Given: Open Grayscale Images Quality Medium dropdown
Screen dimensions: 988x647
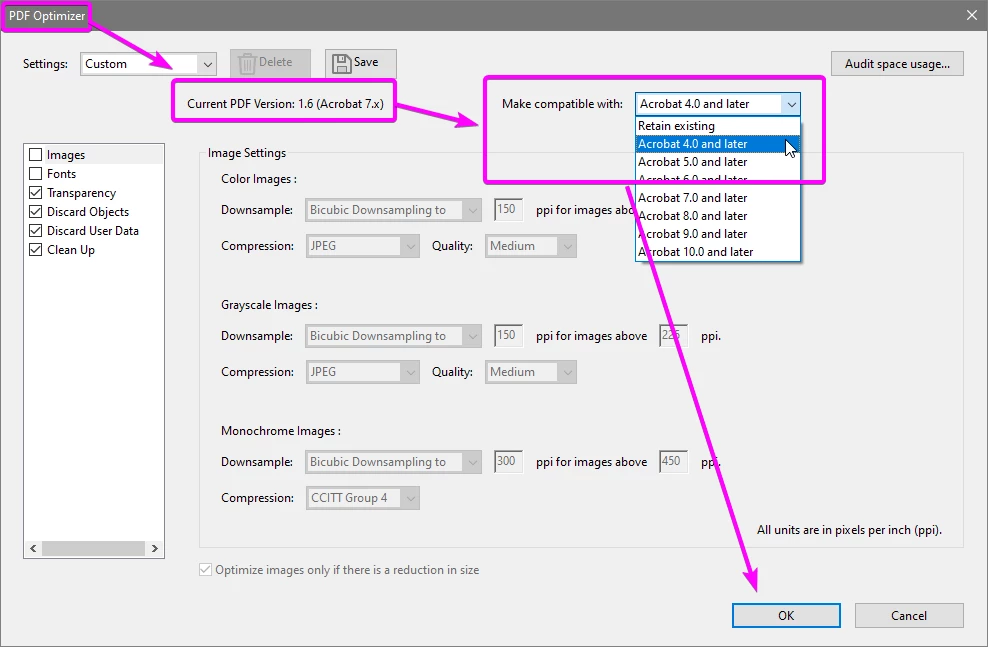Looking at the screenshot, I should click(531, 372).
